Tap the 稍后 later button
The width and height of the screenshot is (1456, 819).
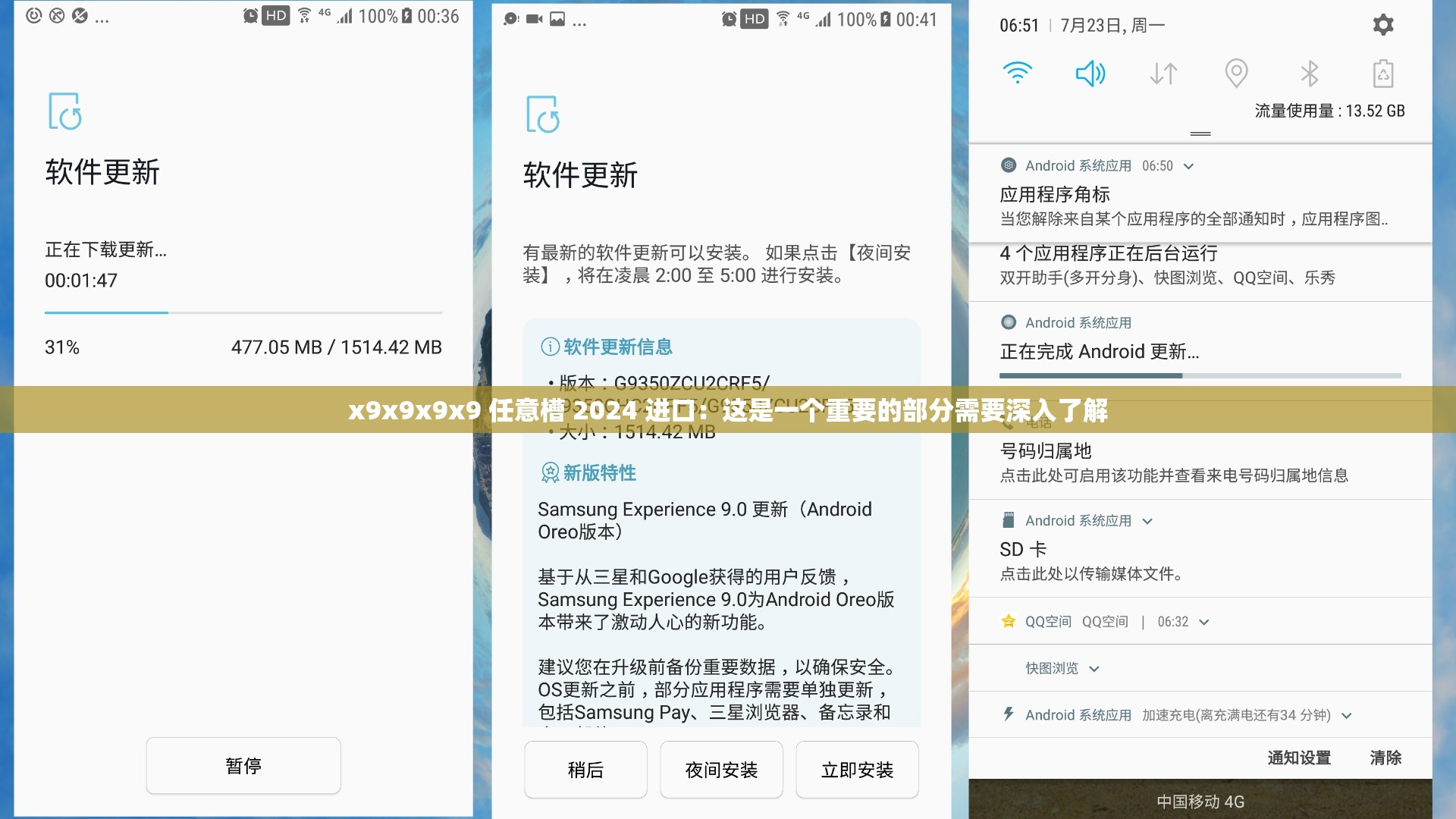585,770
